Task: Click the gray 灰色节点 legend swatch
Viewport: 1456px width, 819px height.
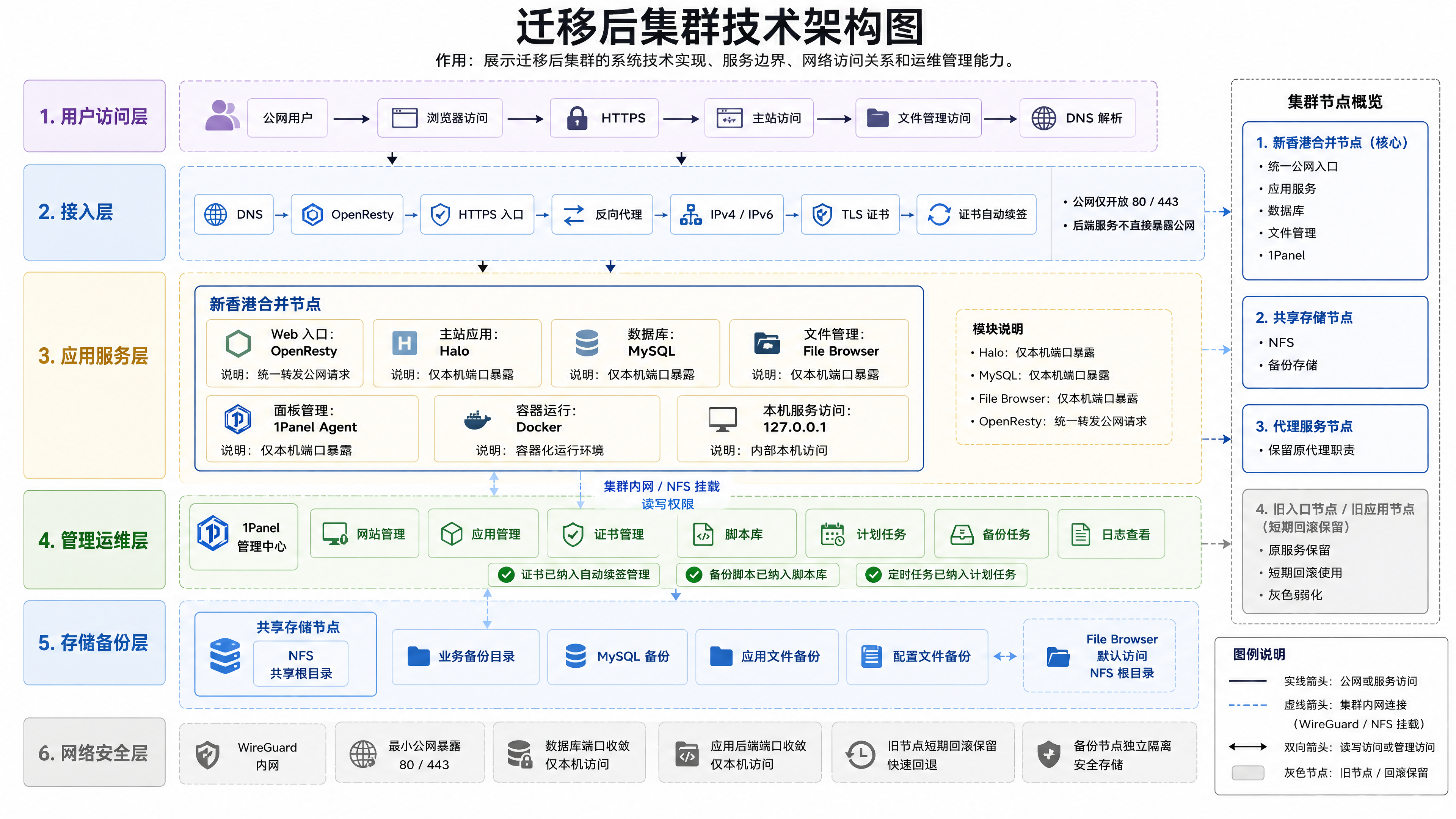Action: click(x=1247, y=773)
